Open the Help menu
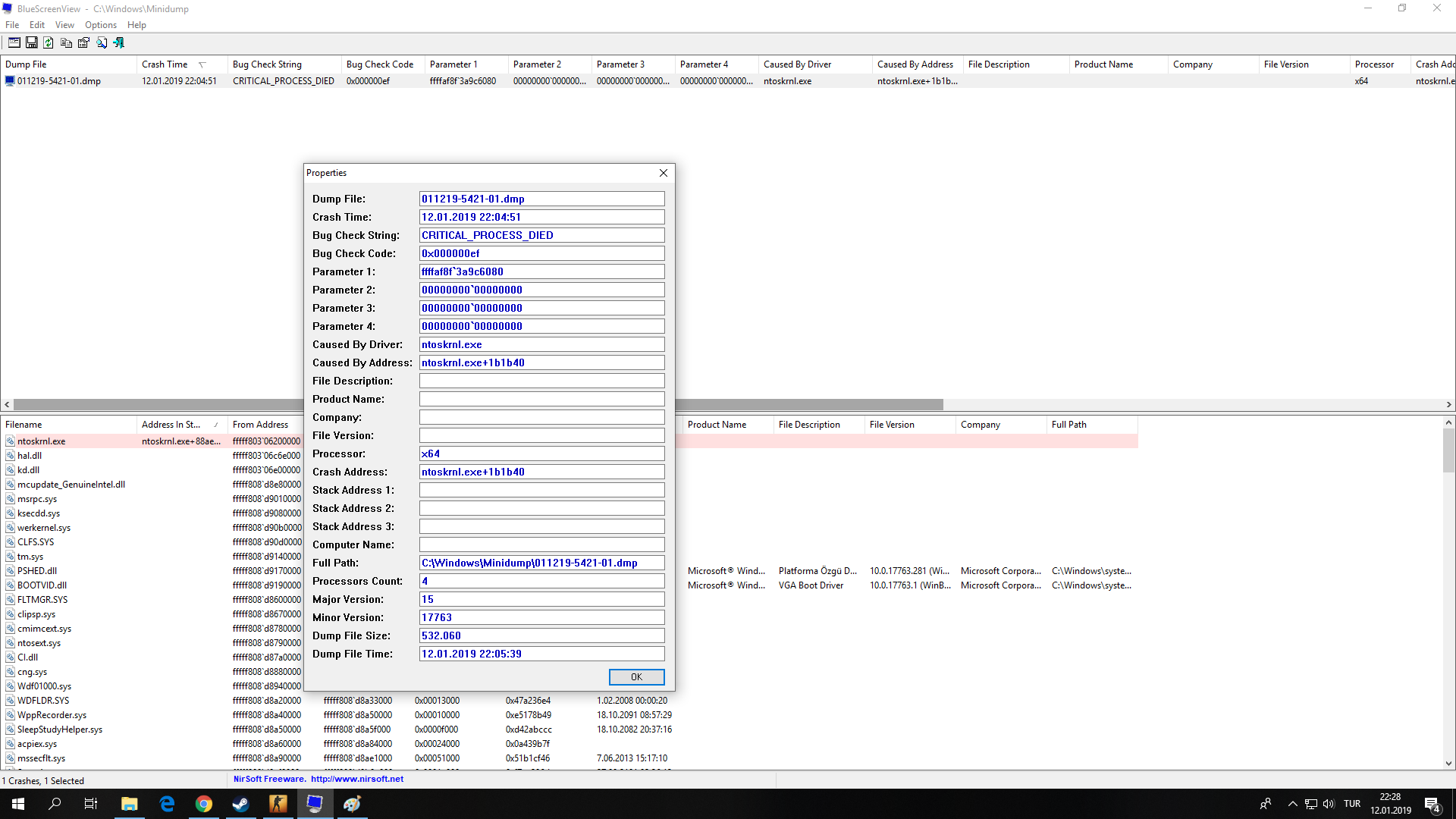Viewport: 1456px width, 819px height. pos(136,25)
